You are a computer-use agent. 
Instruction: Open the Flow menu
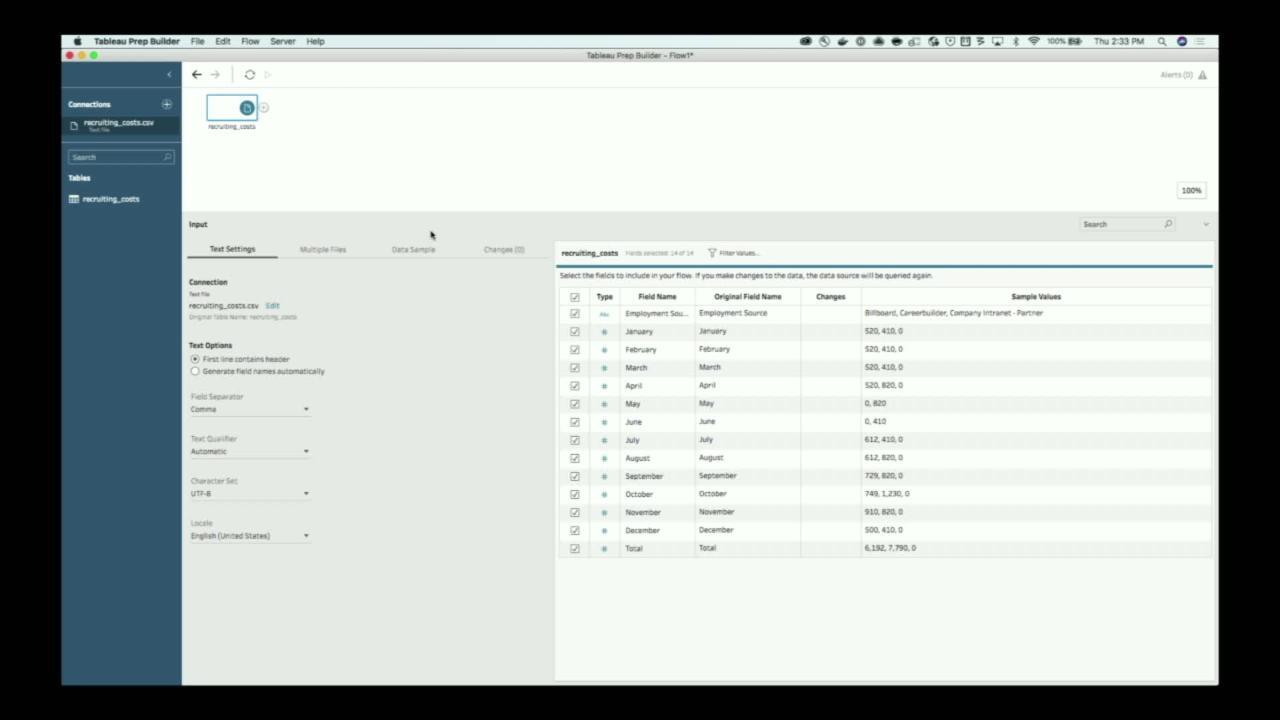tap(250, 42)
